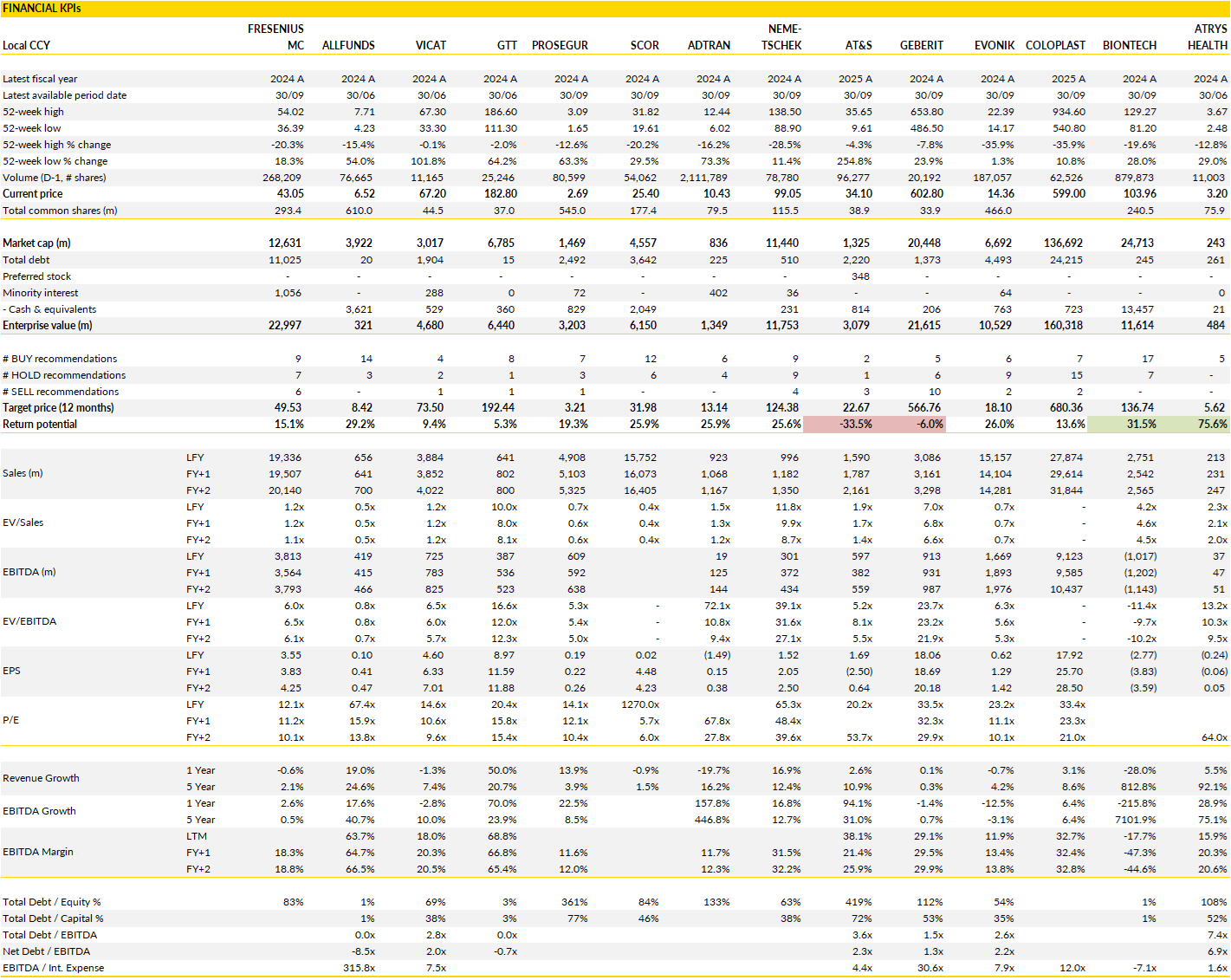Click the # SELL recommendations label
The width and height of the screenshot is (1231, 980).
tap(61, 392)
